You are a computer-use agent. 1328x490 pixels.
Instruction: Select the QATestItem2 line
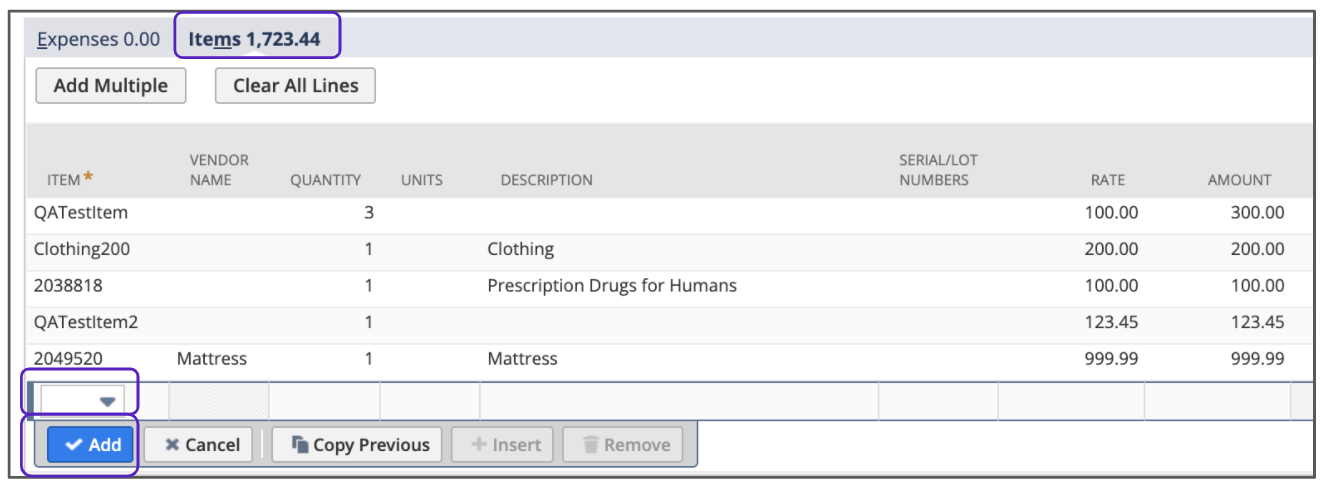[85, 322]
